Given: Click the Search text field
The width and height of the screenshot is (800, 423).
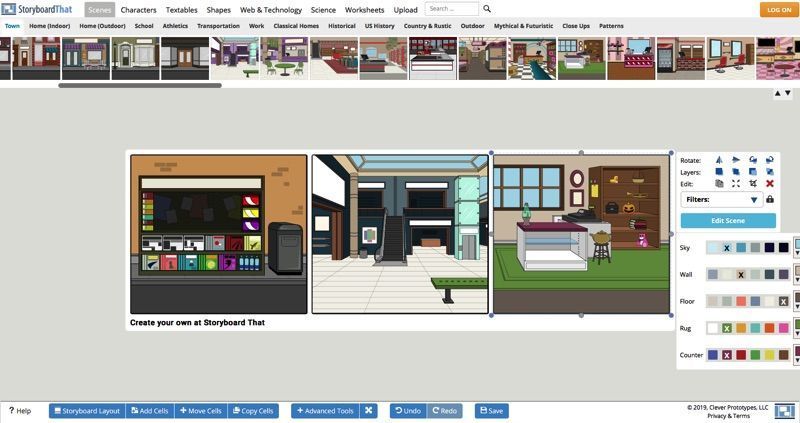Looking at the screenshot, I should tap(451, 9).
